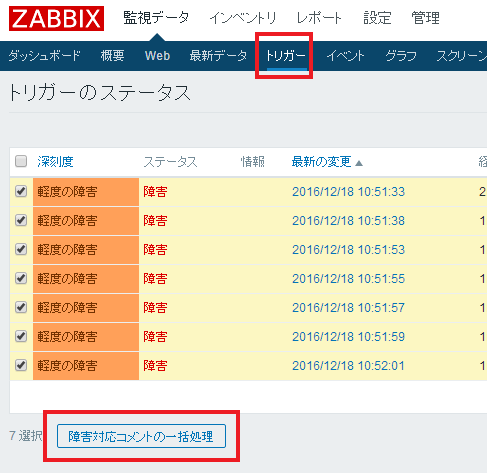Click the ZABBIX logo
The width and height of the screenshot is (487, 473).
[x=56, y=19]
